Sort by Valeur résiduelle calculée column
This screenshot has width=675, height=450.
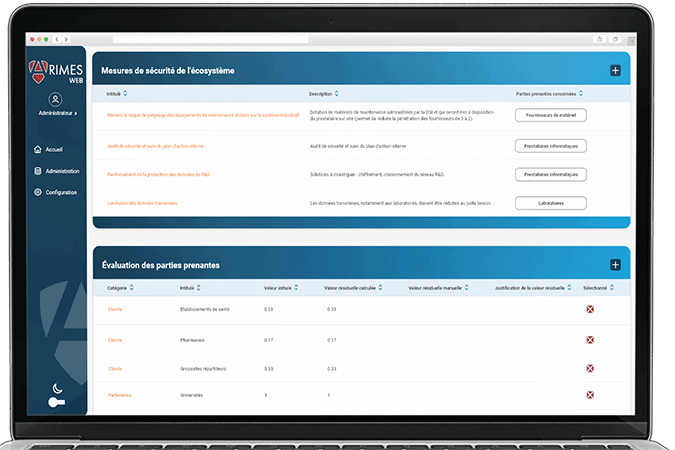(x=381, y=288)
